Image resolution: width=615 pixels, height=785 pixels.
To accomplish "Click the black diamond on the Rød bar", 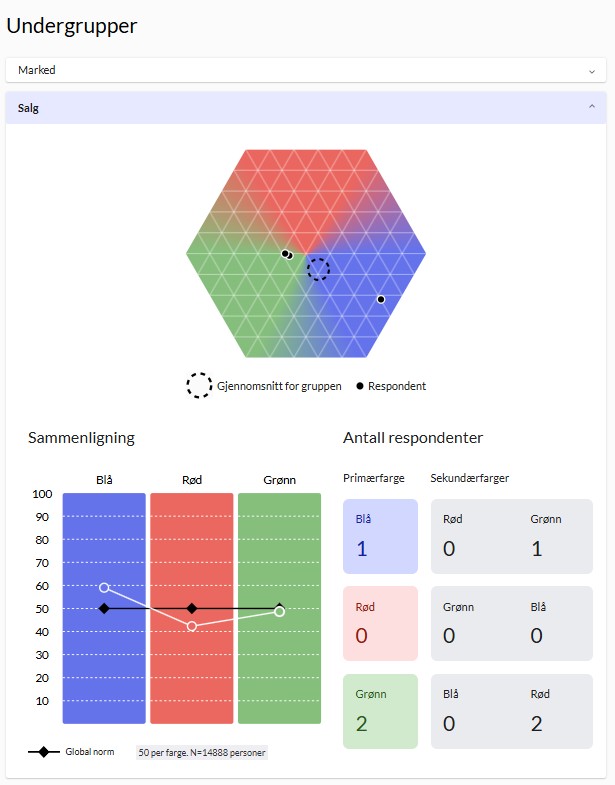I will coord(192,608).
